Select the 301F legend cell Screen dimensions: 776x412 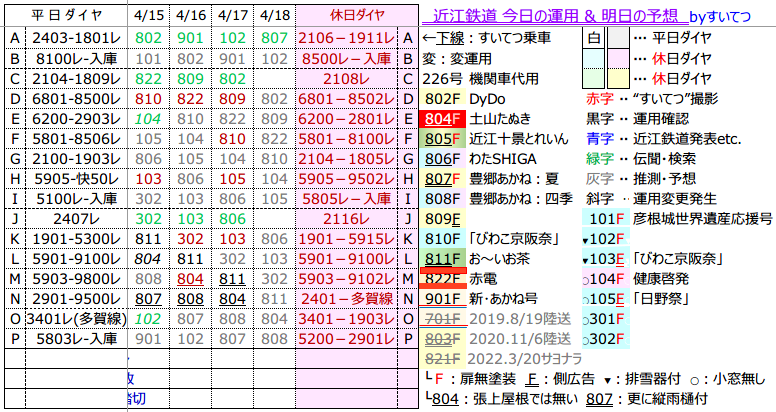(606, 318)
